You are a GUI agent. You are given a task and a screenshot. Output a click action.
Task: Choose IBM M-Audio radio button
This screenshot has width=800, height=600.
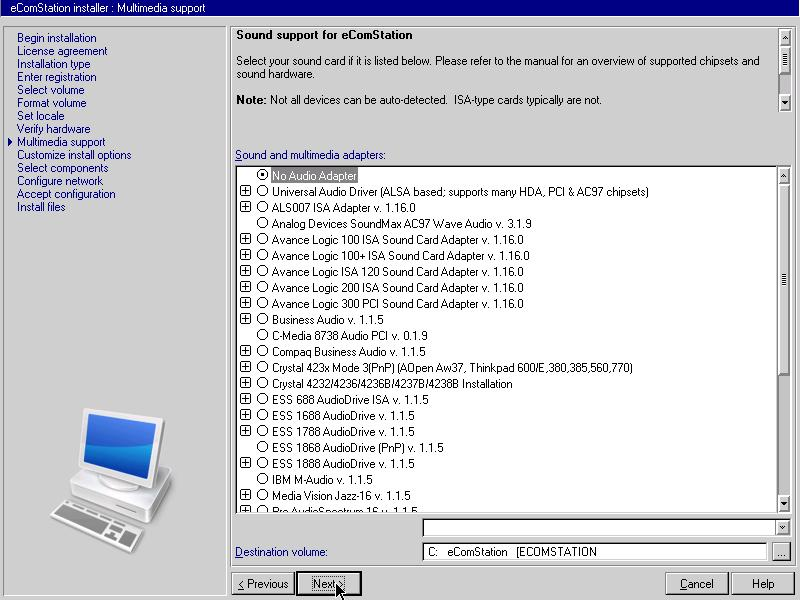[262, 479]
